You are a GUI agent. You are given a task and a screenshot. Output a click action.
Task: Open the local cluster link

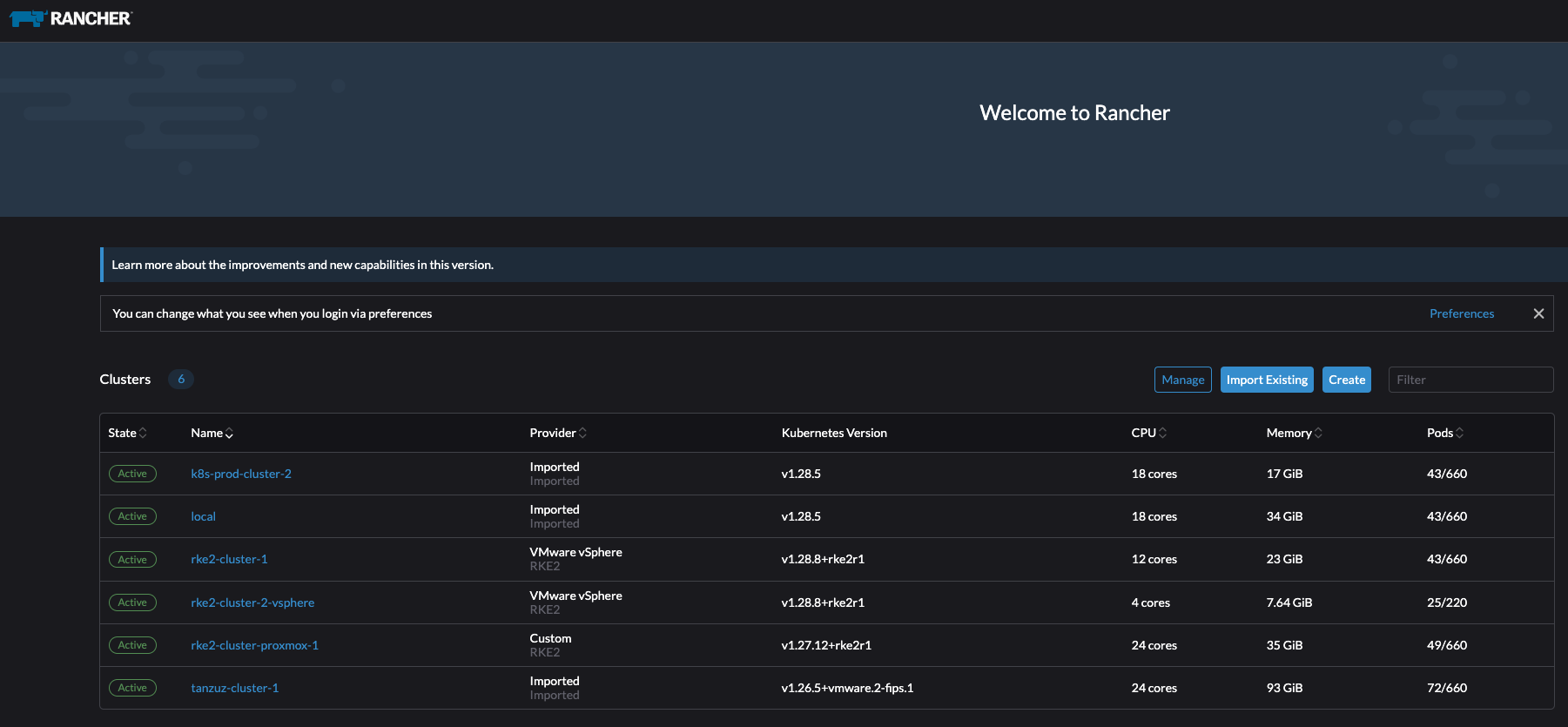(x=203, y=516)
